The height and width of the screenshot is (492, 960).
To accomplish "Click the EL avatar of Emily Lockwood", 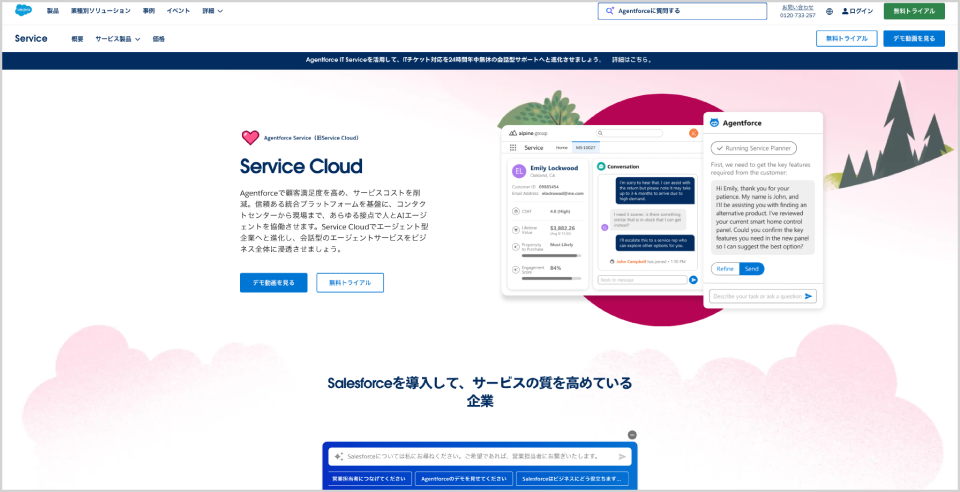I will 519,171.
